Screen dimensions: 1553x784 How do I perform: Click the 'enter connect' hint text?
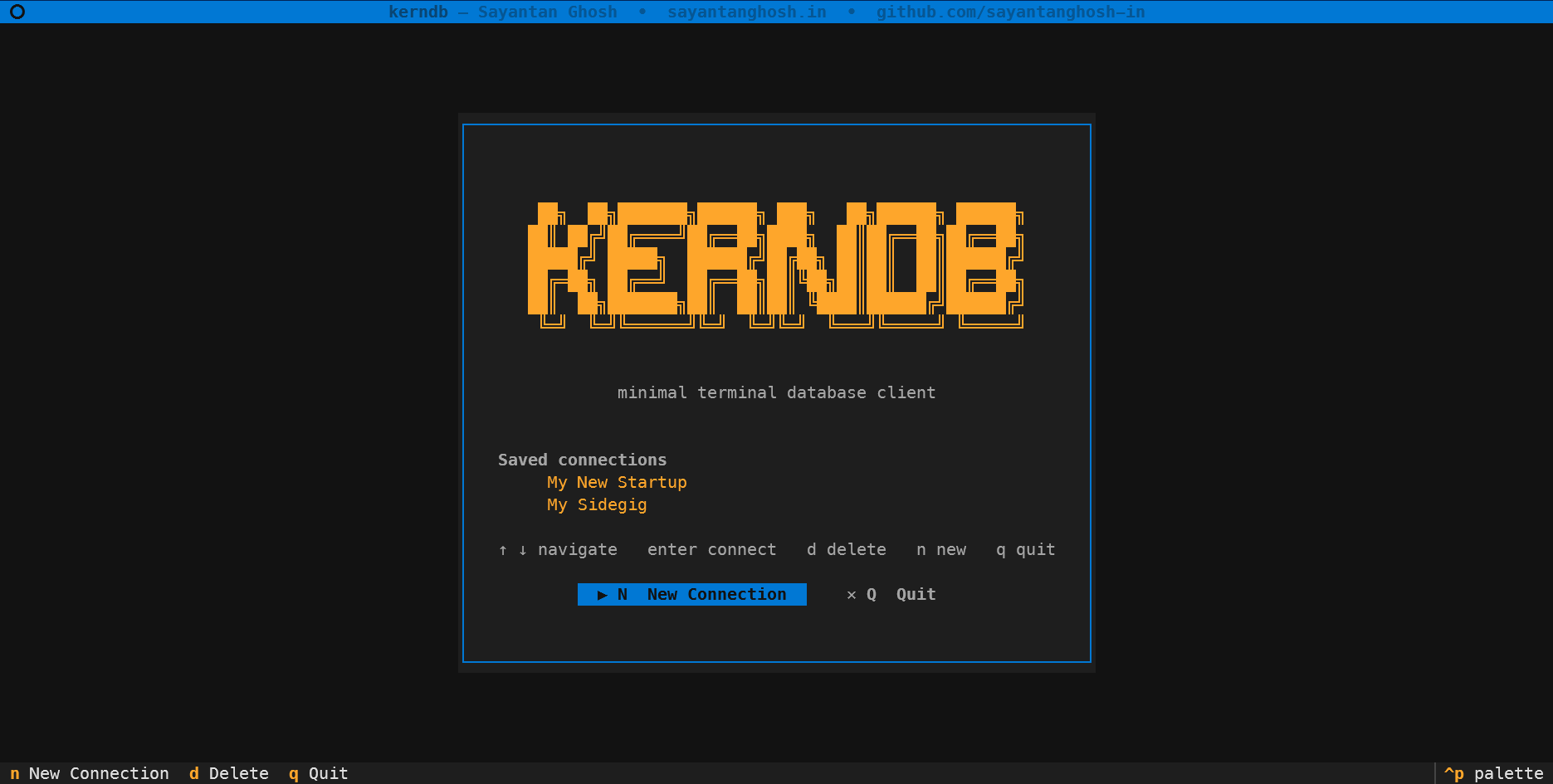(x=712, y=549)
